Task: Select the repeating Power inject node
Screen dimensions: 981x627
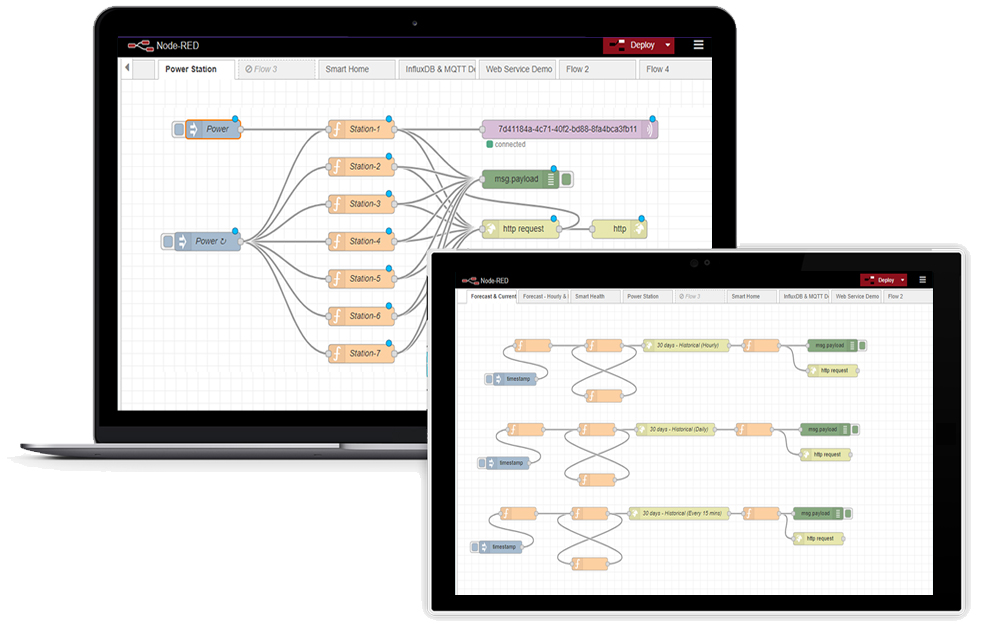Action: (208, 242)
